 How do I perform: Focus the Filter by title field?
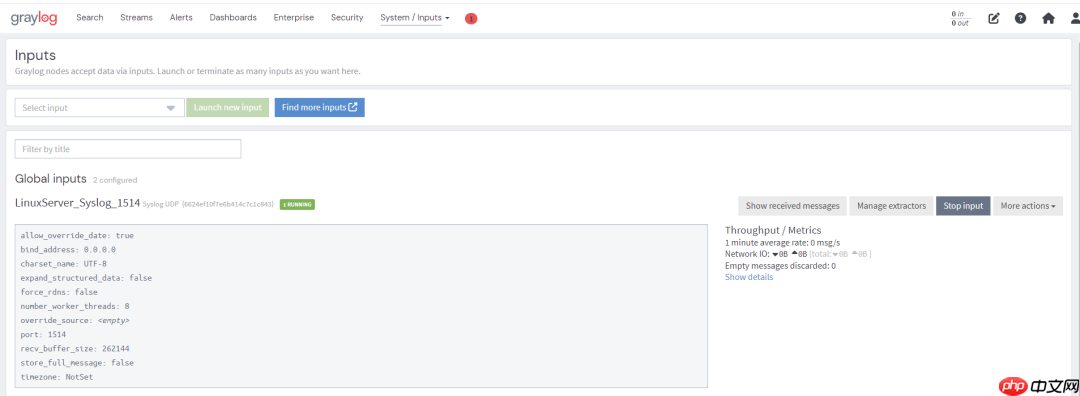coord(128,149)
